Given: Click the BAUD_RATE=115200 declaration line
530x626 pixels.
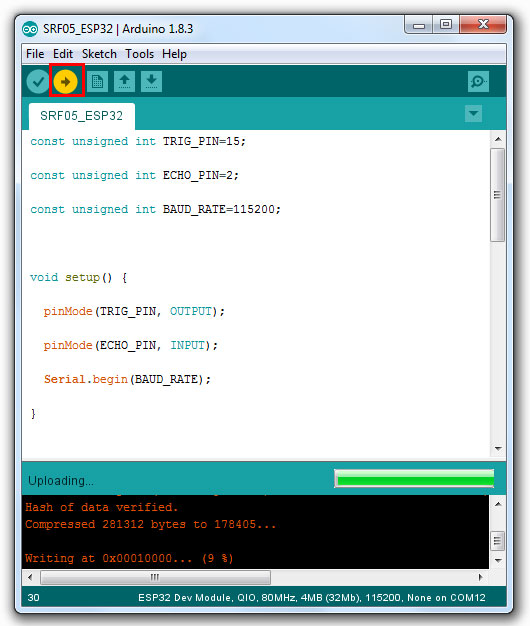Looking at the screenshot, I should pyautogui.click(x=156, y=209).
